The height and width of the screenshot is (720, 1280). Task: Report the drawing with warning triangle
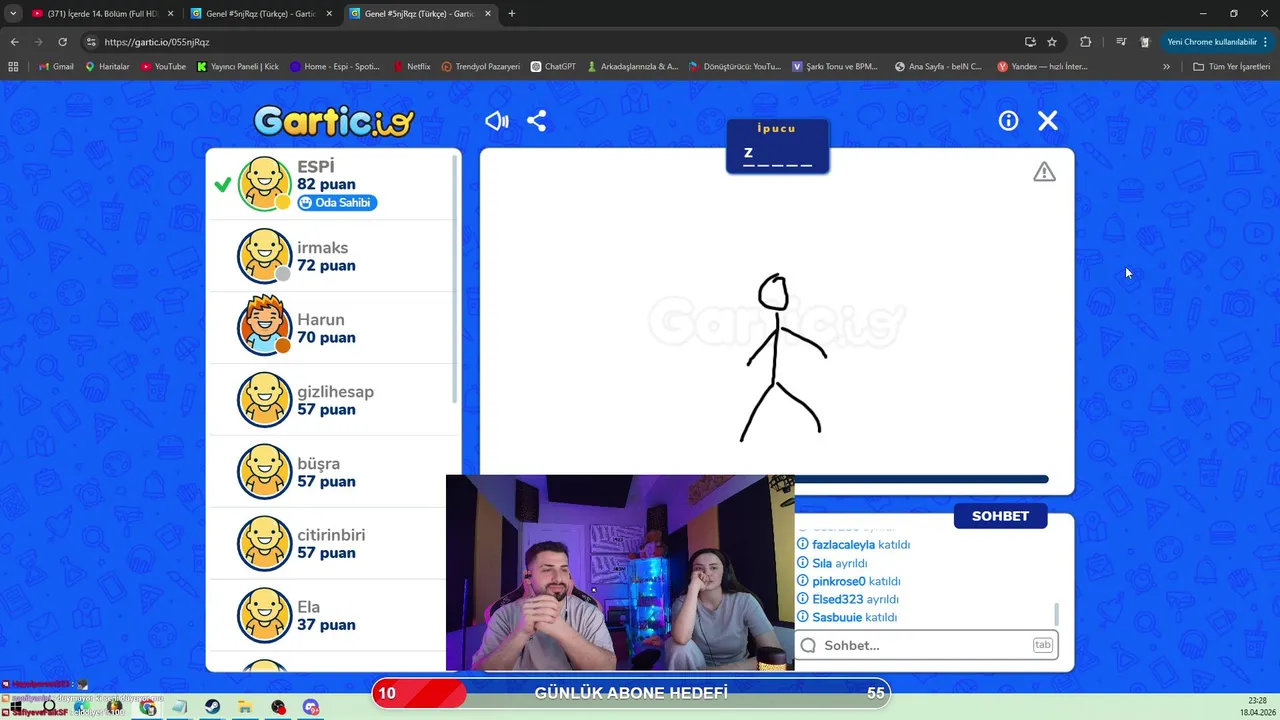pos(1044,172)
